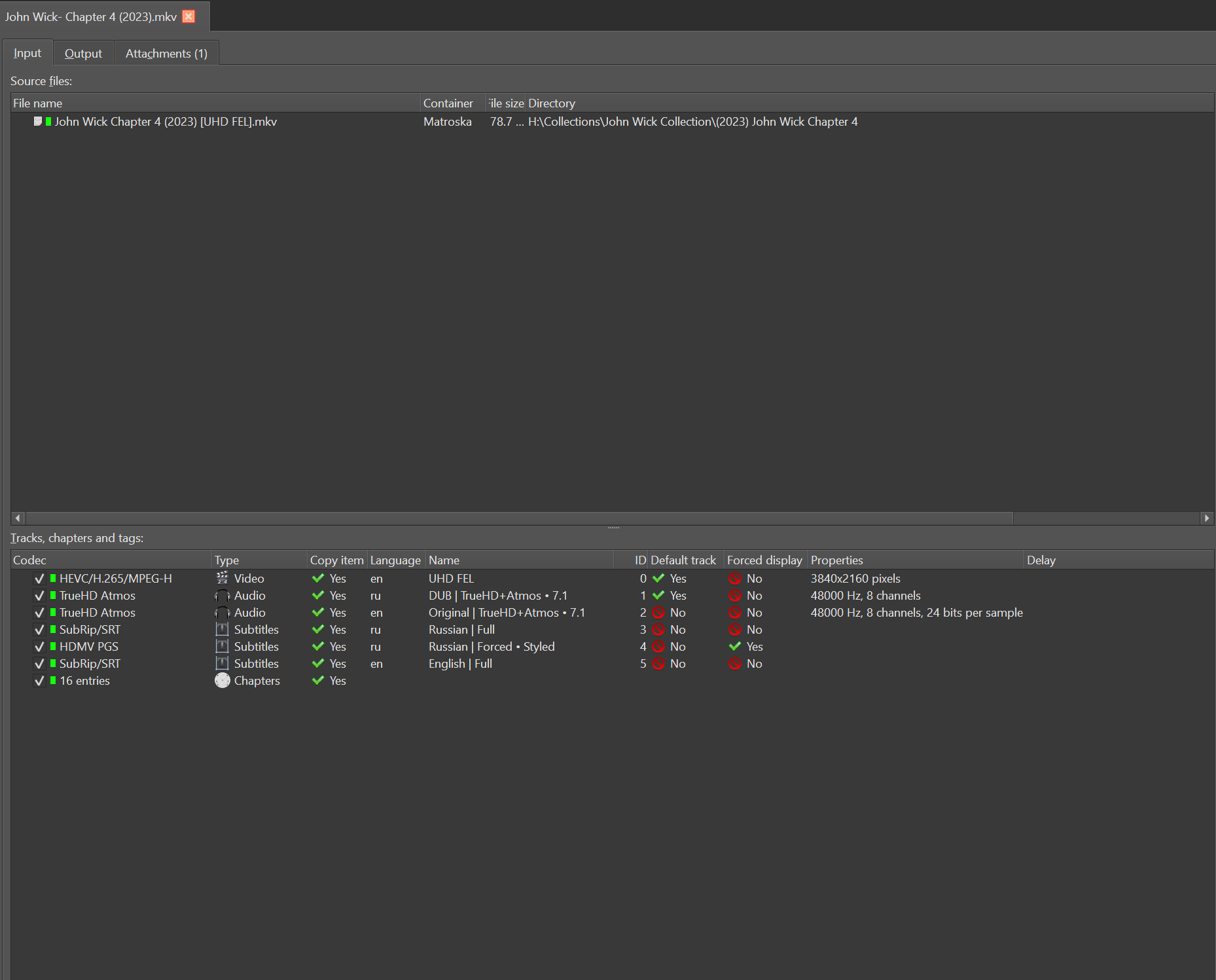Click the left scroll arrow of source files list
Image resolution: width=1216 pixels, height=980 pixels.
click(18, 518)
